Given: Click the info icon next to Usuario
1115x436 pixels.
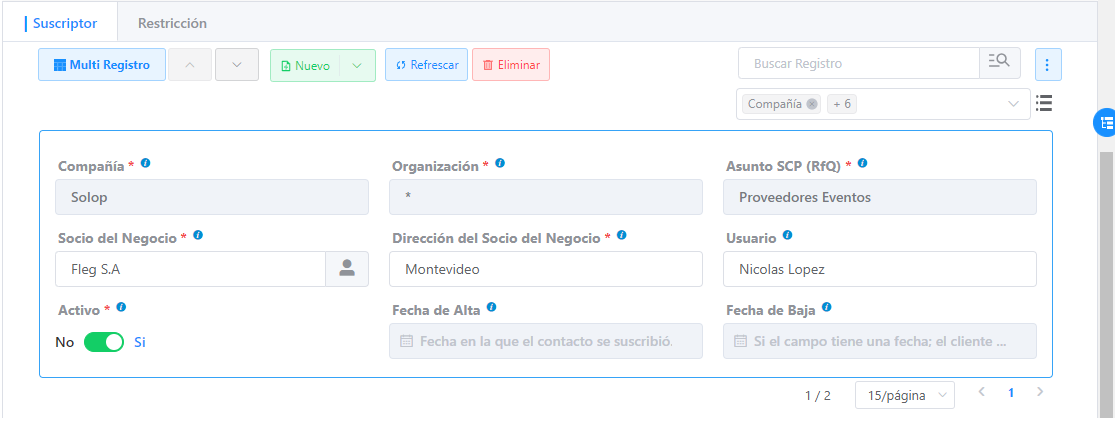Looking at the screenshot, I should pos(788,236).
